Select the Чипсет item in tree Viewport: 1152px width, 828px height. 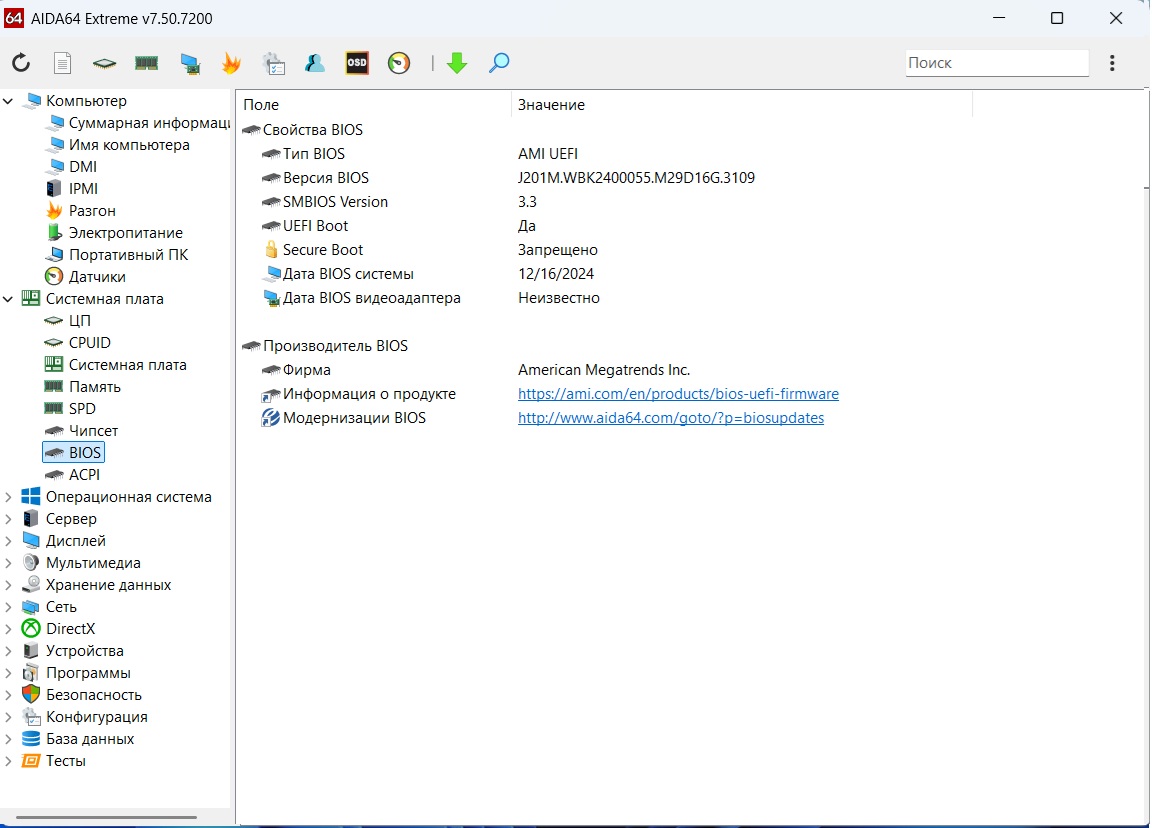click(x=93, y=431)
